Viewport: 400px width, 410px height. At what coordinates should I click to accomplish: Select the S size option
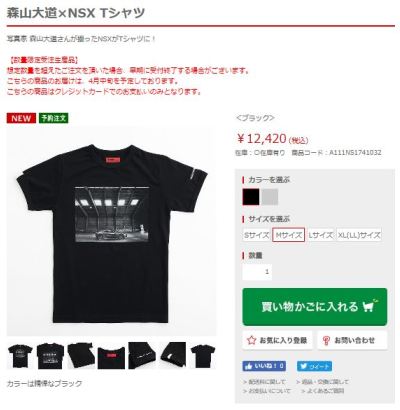coord(256,235)
